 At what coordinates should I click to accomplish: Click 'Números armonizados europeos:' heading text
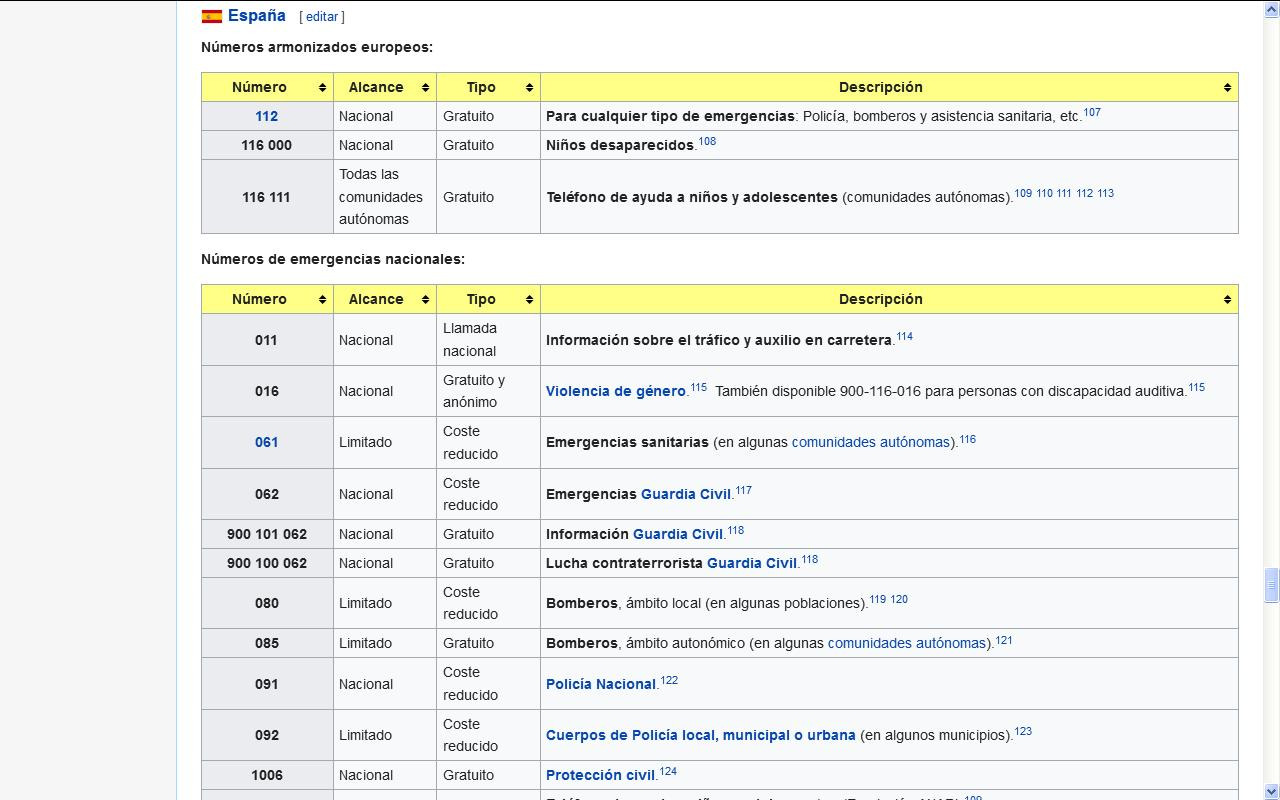pos(317,47)
